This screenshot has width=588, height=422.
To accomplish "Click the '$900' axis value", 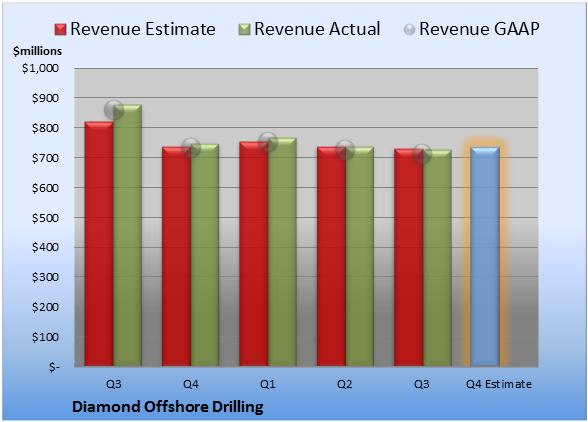I will 45,98.
